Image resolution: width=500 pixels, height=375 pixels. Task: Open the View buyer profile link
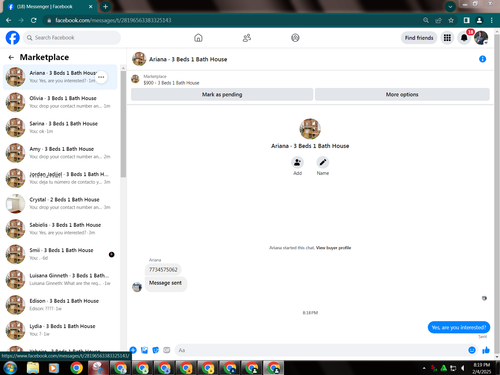tap(333, 248)
